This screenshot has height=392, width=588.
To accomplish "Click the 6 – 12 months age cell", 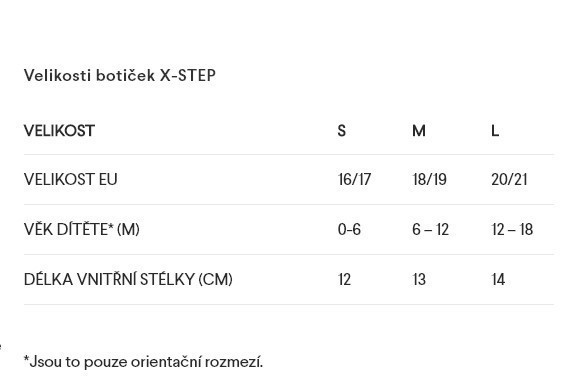I will click(x=430, y=229).
